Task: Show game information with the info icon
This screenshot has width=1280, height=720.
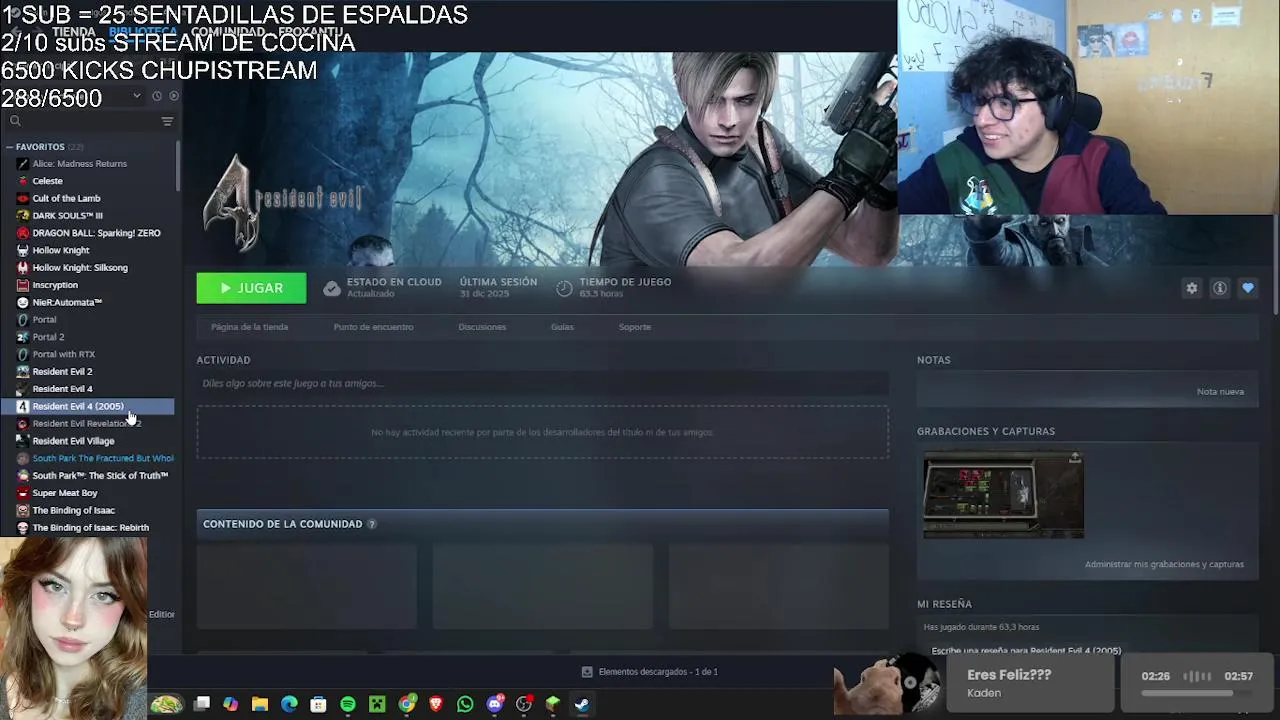Action: click(1220, 288)
